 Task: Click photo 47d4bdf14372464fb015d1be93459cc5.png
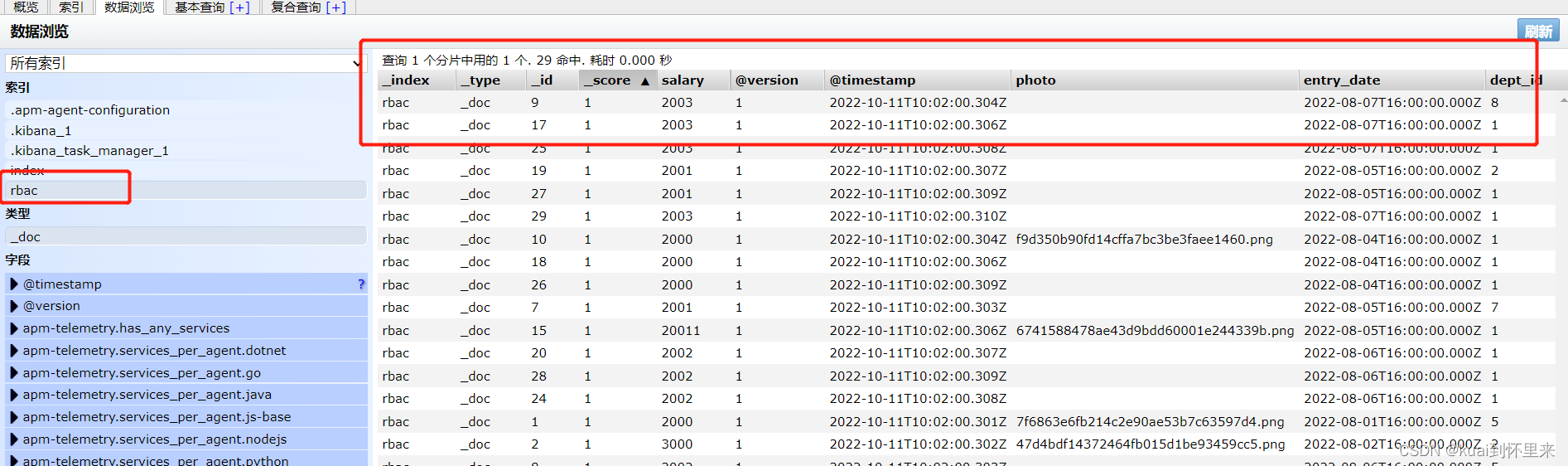coord(1151,444)
